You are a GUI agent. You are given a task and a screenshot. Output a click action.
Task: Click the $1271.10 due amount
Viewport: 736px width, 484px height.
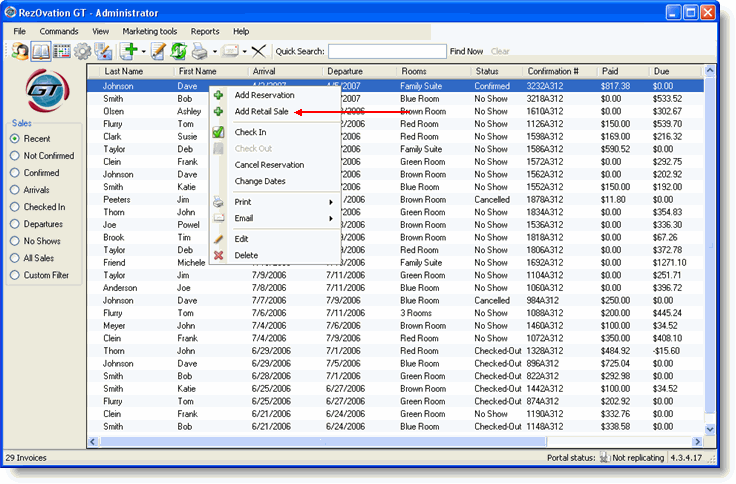coord(669,263)
